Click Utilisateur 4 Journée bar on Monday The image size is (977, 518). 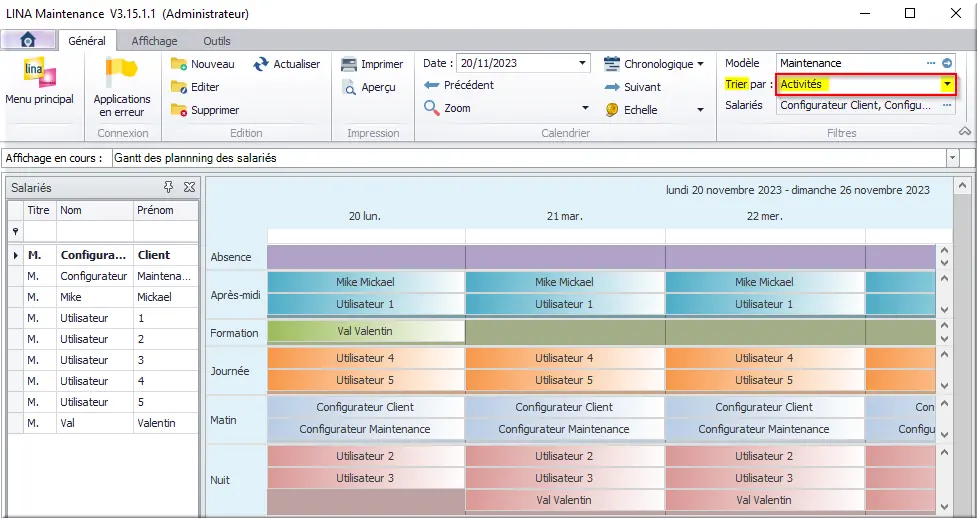pyautogui.click(x=366, y=358)
